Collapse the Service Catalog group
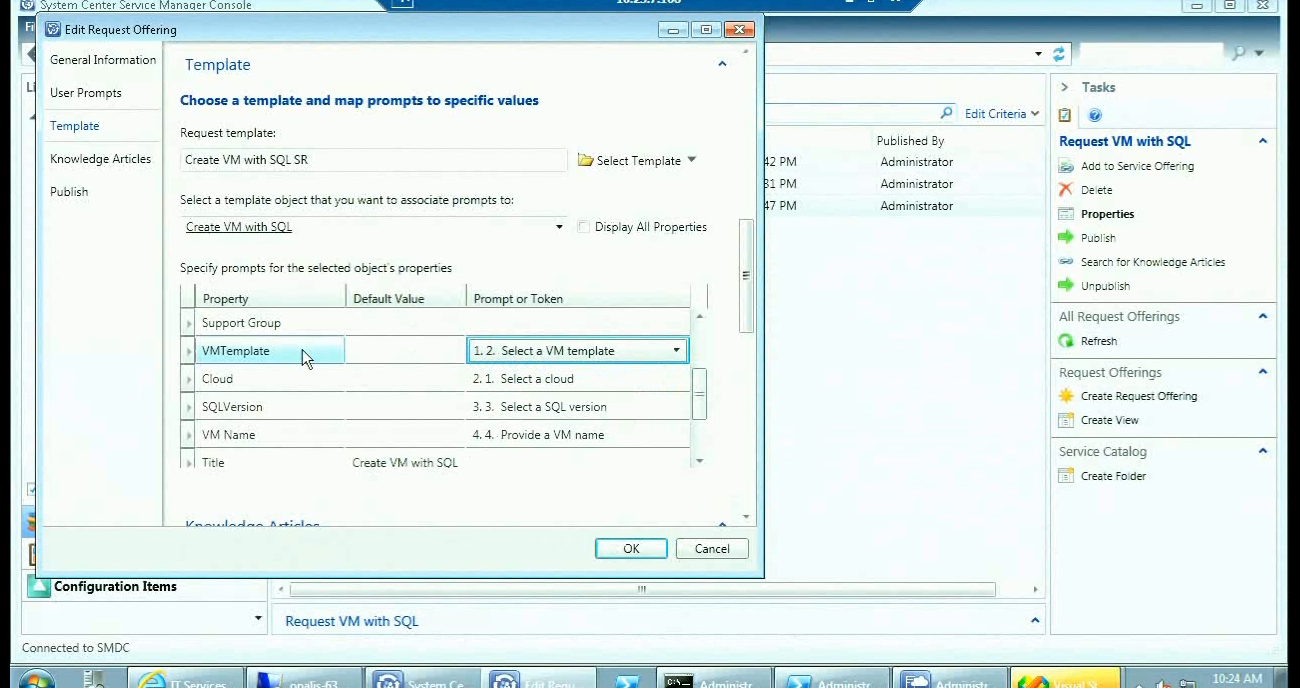 click(x=1263, y=451)
